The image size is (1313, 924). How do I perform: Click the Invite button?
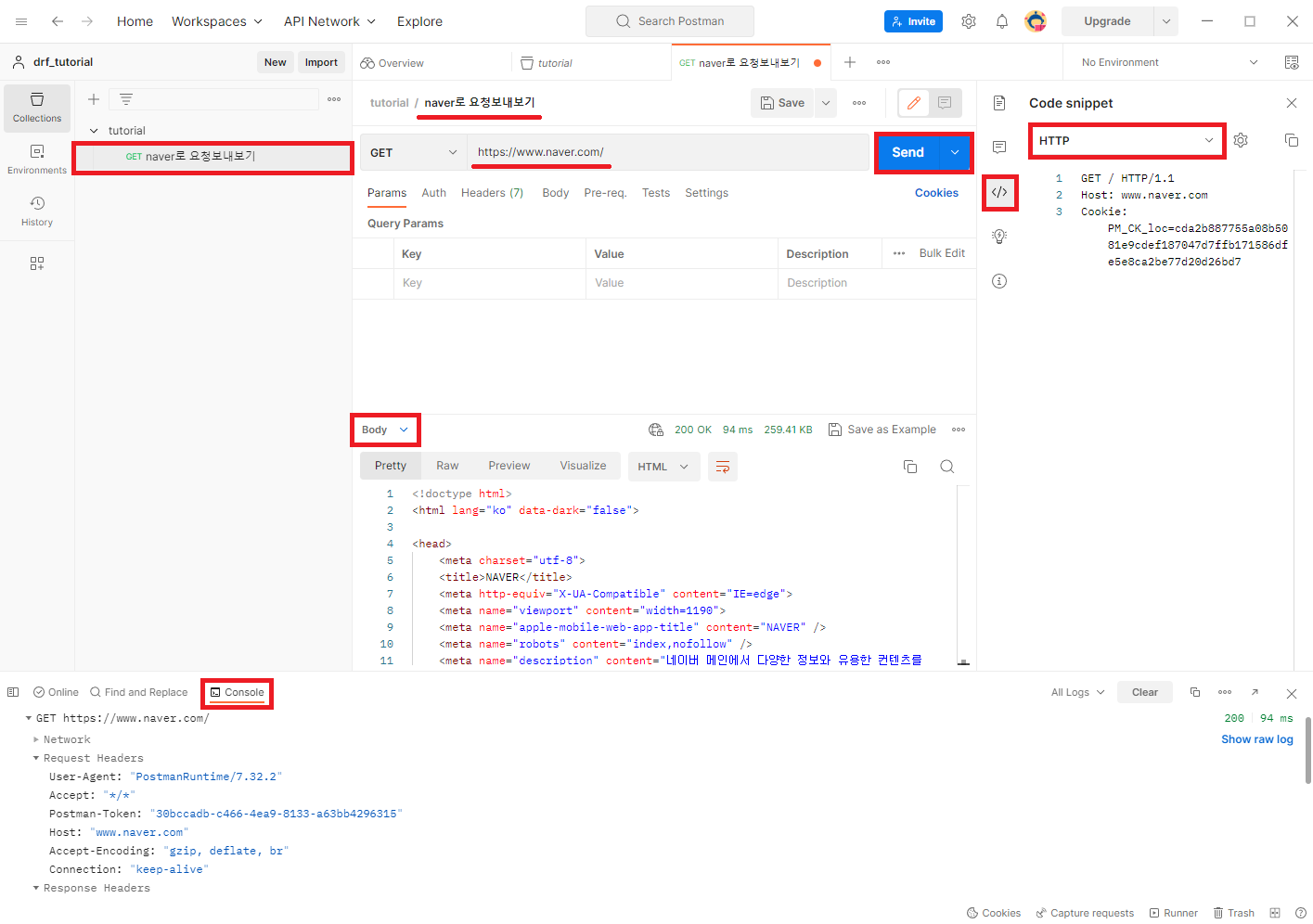[913, 21]
